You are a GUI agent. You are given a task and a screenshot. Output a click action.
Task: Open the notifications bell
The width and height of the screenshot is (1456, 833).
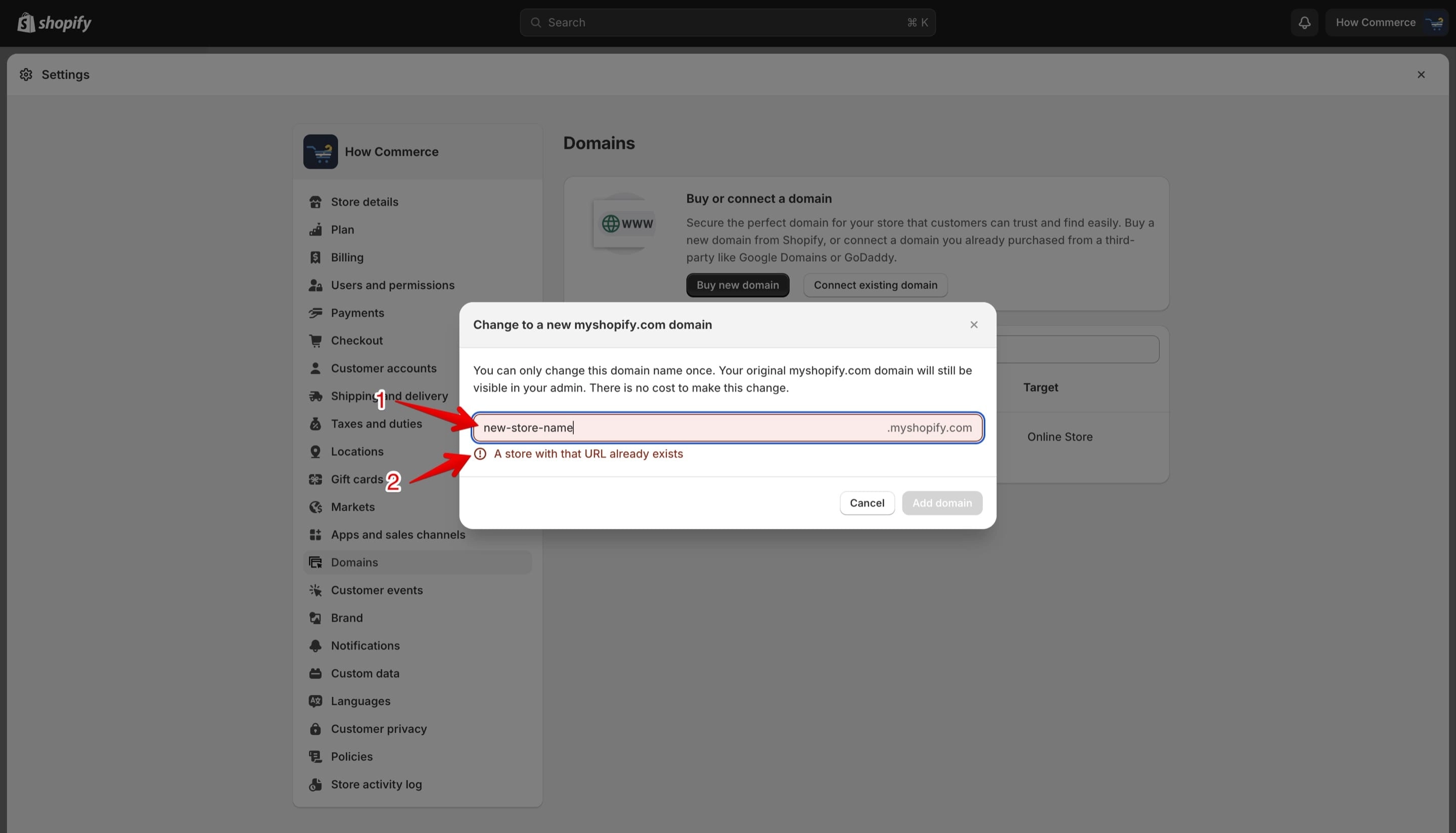pos(1304,23)
